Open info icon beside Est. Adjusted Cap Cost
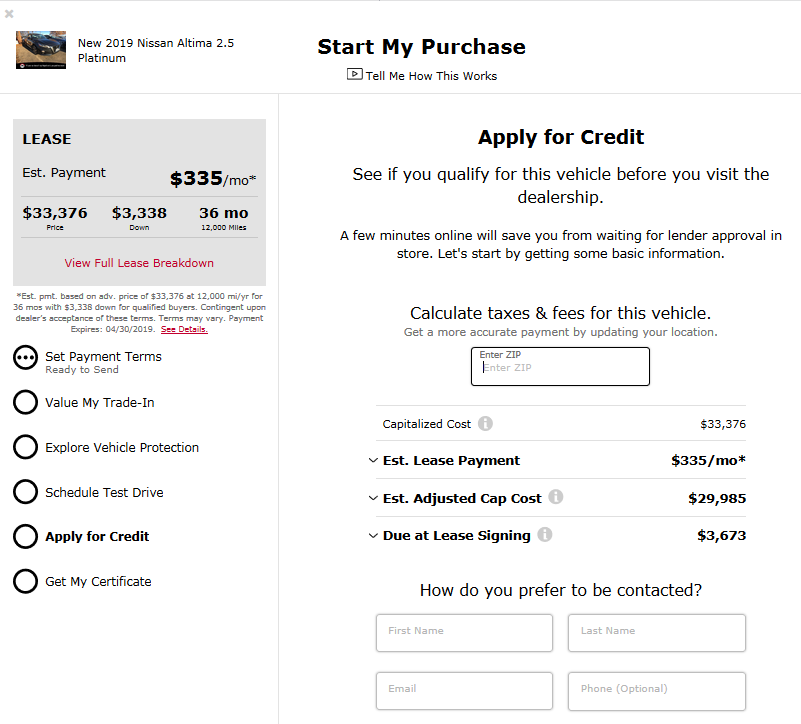Screen dimensions: 801x724 [x=556, y=497]
